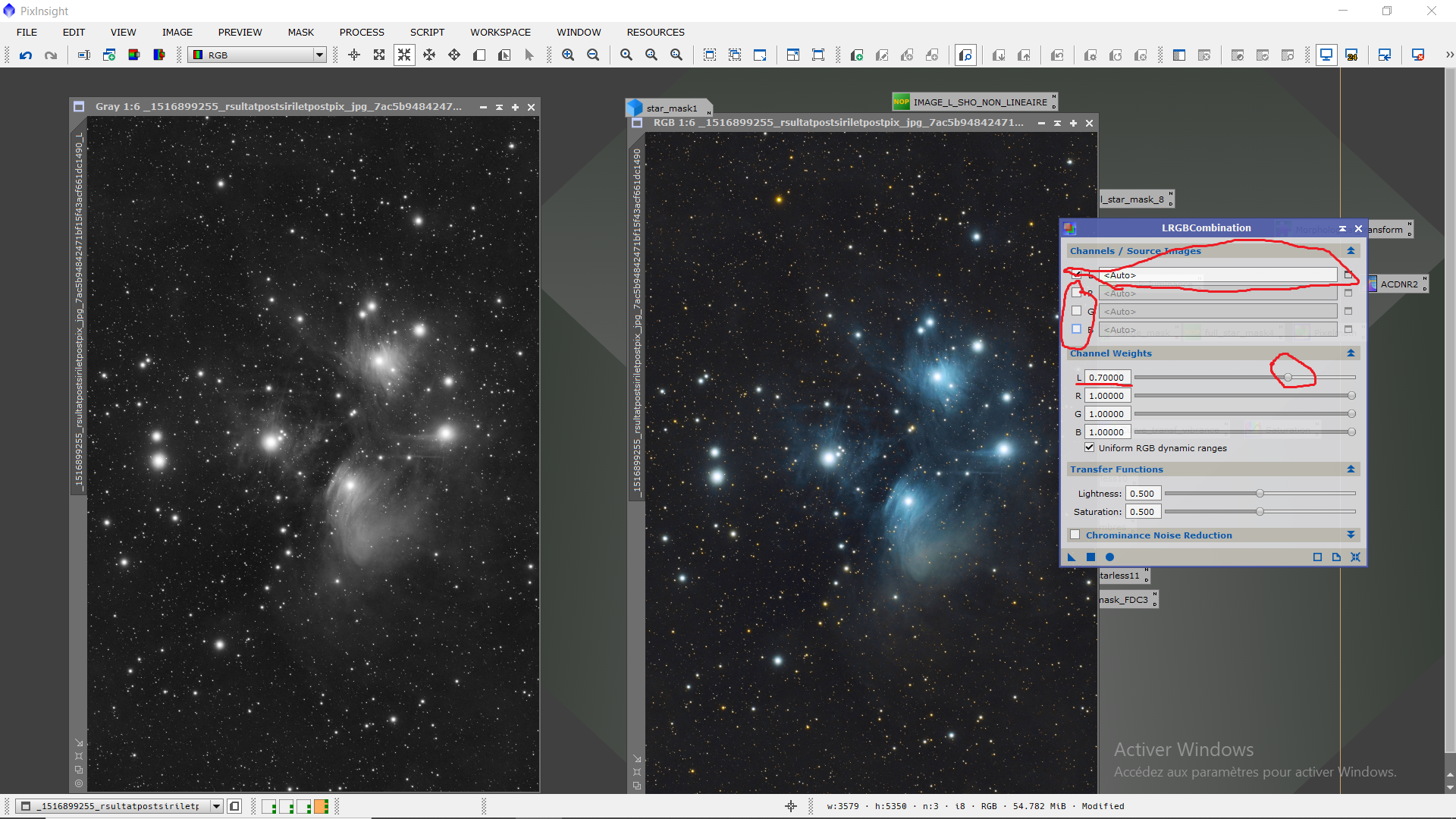Enable Chrominance Noise Reduction checkbox

pyautogui.click(x=1075, y=535)
